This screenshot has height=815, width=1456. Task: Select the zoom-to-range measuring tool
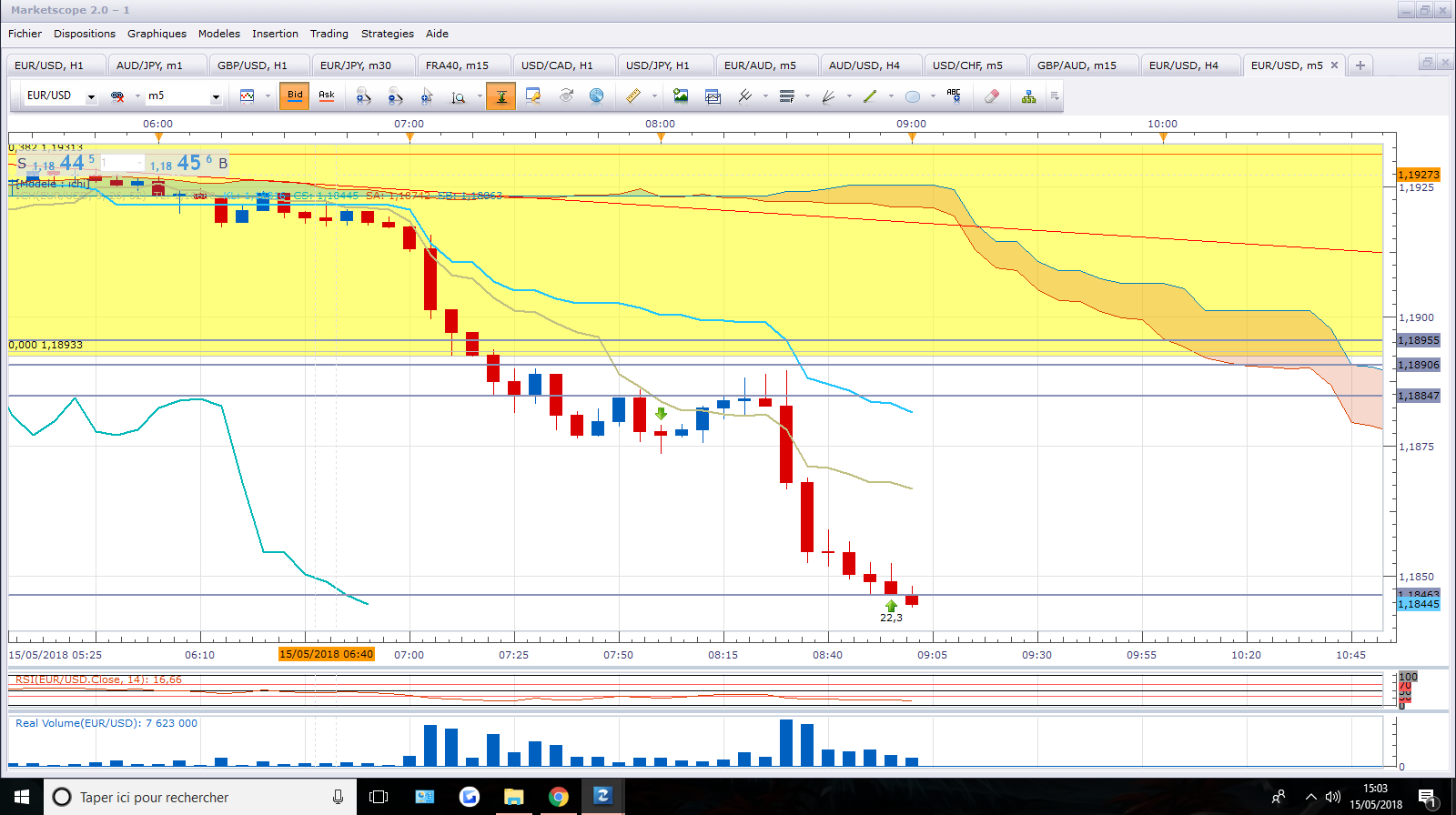point(459,96)
